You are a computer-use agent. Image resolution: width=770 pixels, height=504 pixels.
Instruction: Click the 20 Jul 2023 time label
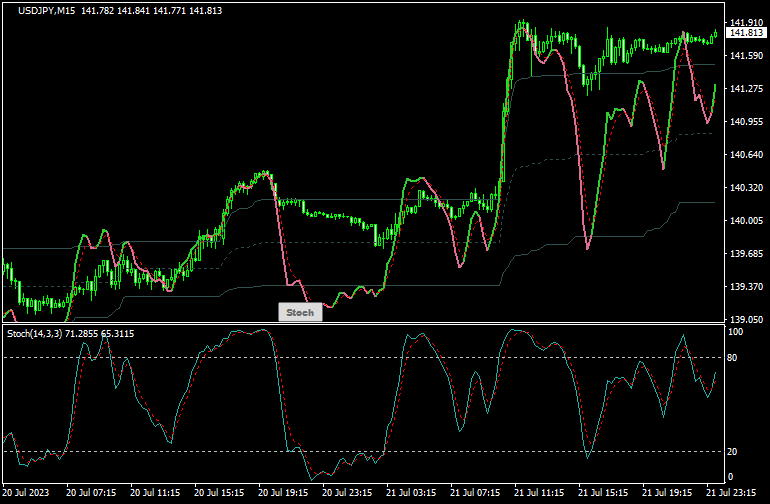26,493
